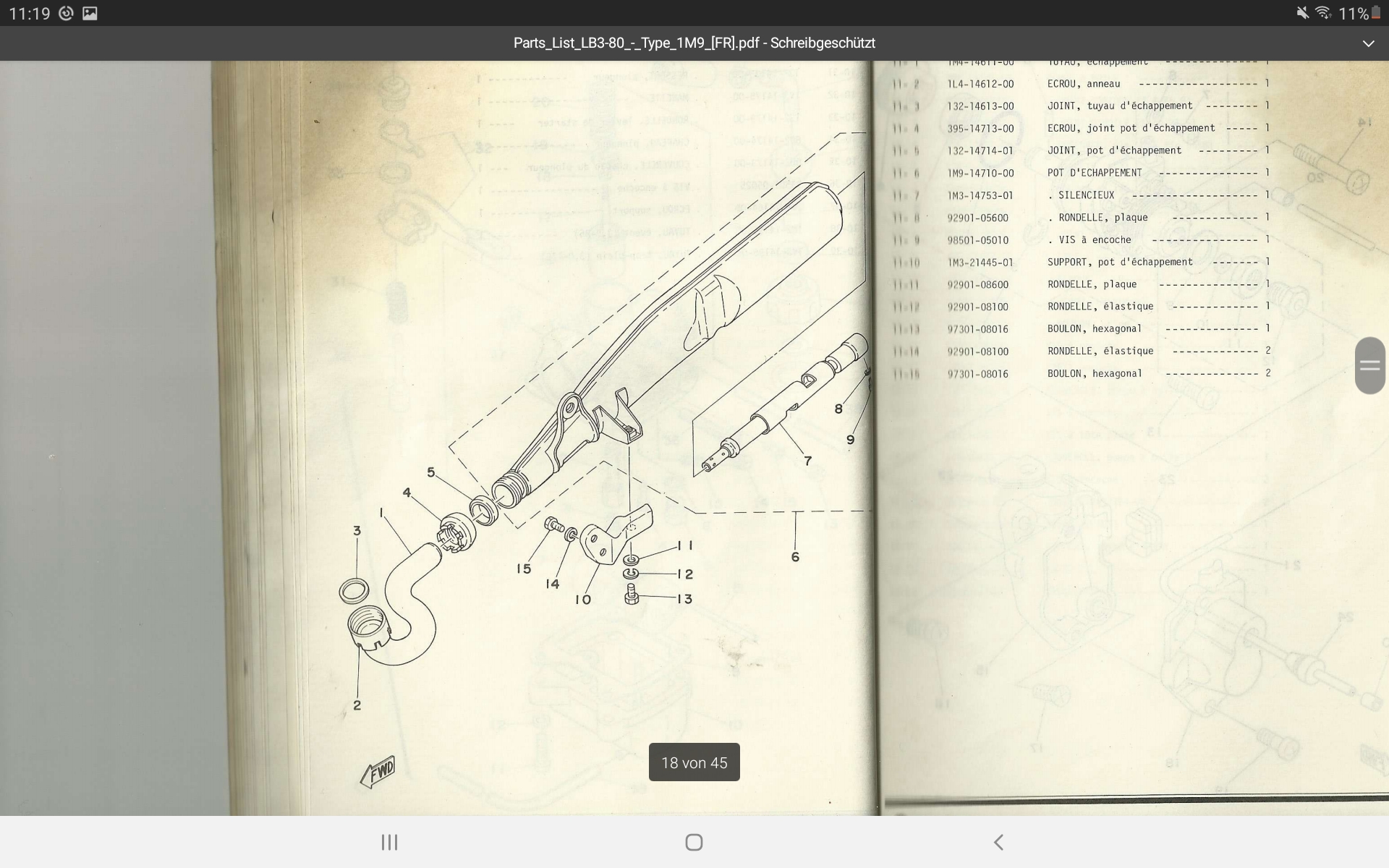Select '. VIS à encoche' text

[x=1089, y=240]
